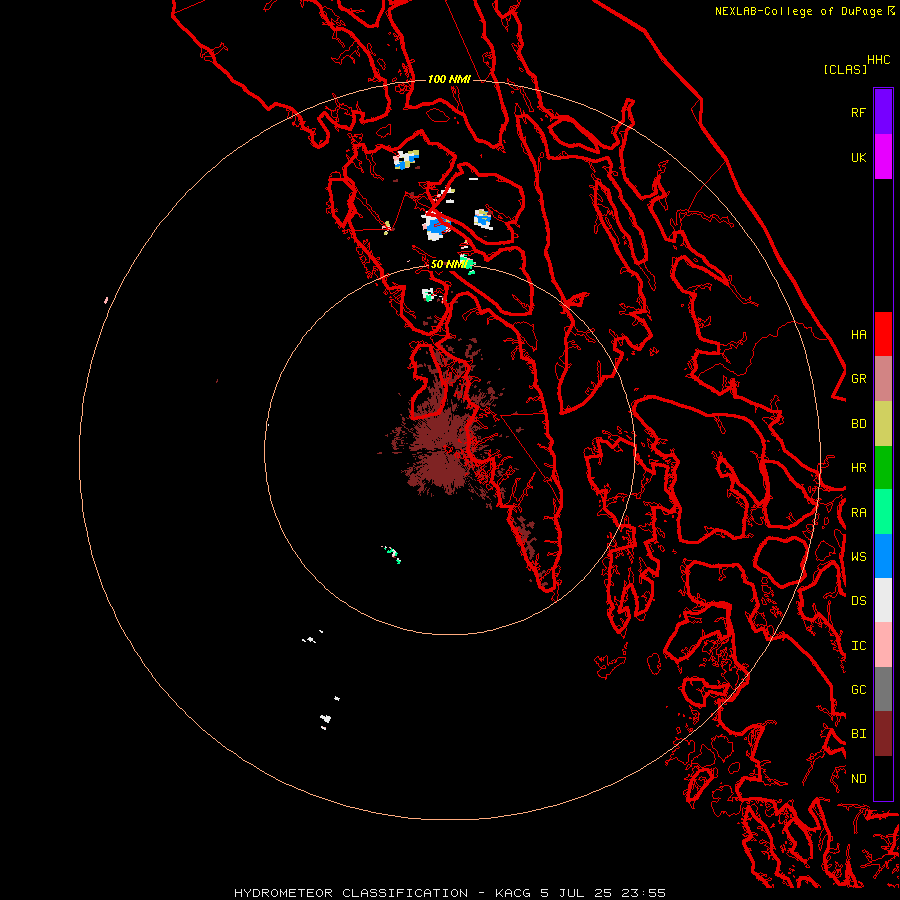The width and height of the screenshot is (900, 900).
Task: Click the 50 NMI range ring label
Action: (x=449, y=264)
